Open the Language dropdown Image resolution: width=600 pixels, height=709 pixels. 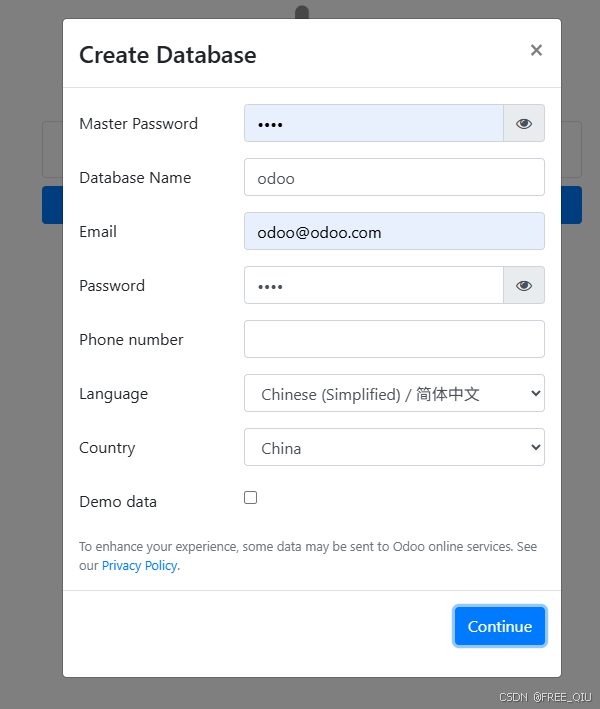pyautogui.click(x=394, y=393)
